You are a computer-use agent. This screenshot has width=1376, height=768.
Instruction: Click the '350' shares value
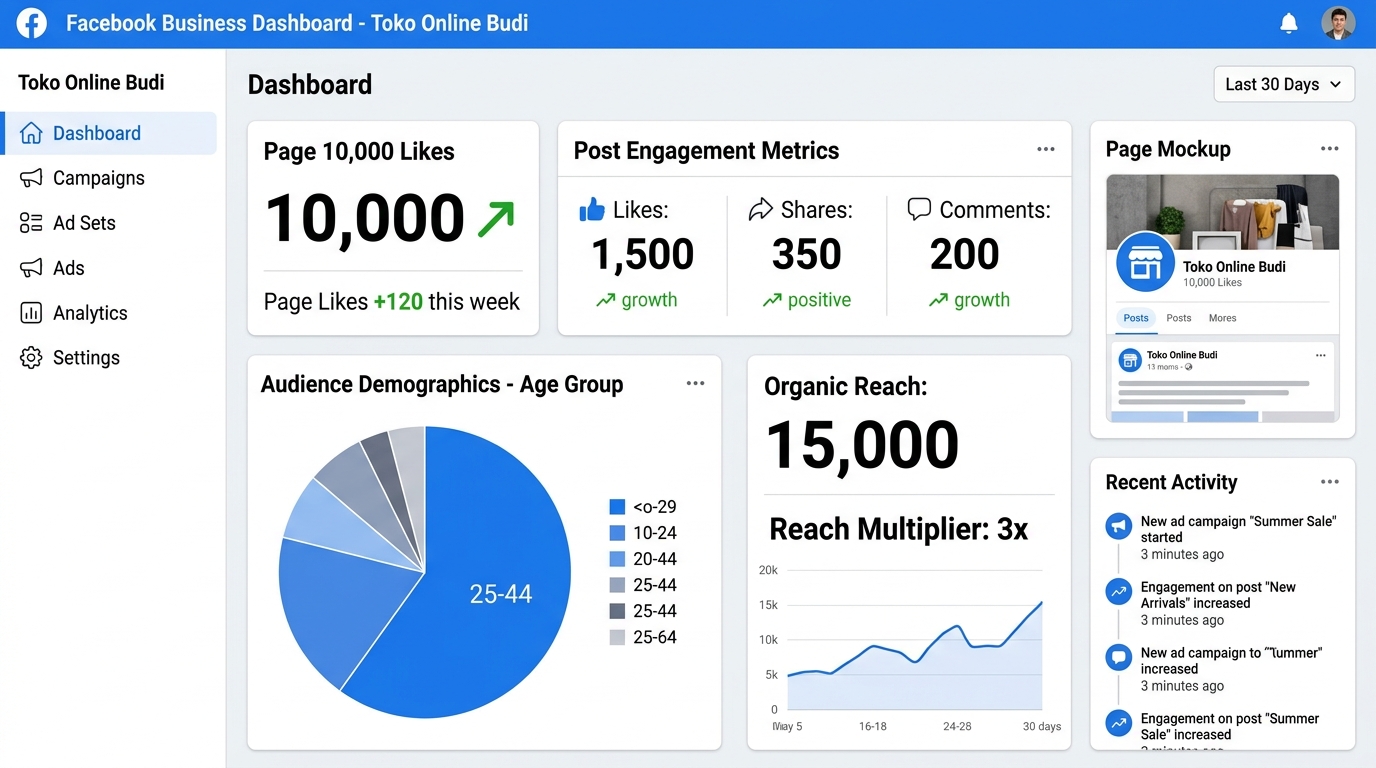pyautogui.click(x=807, y=254)
